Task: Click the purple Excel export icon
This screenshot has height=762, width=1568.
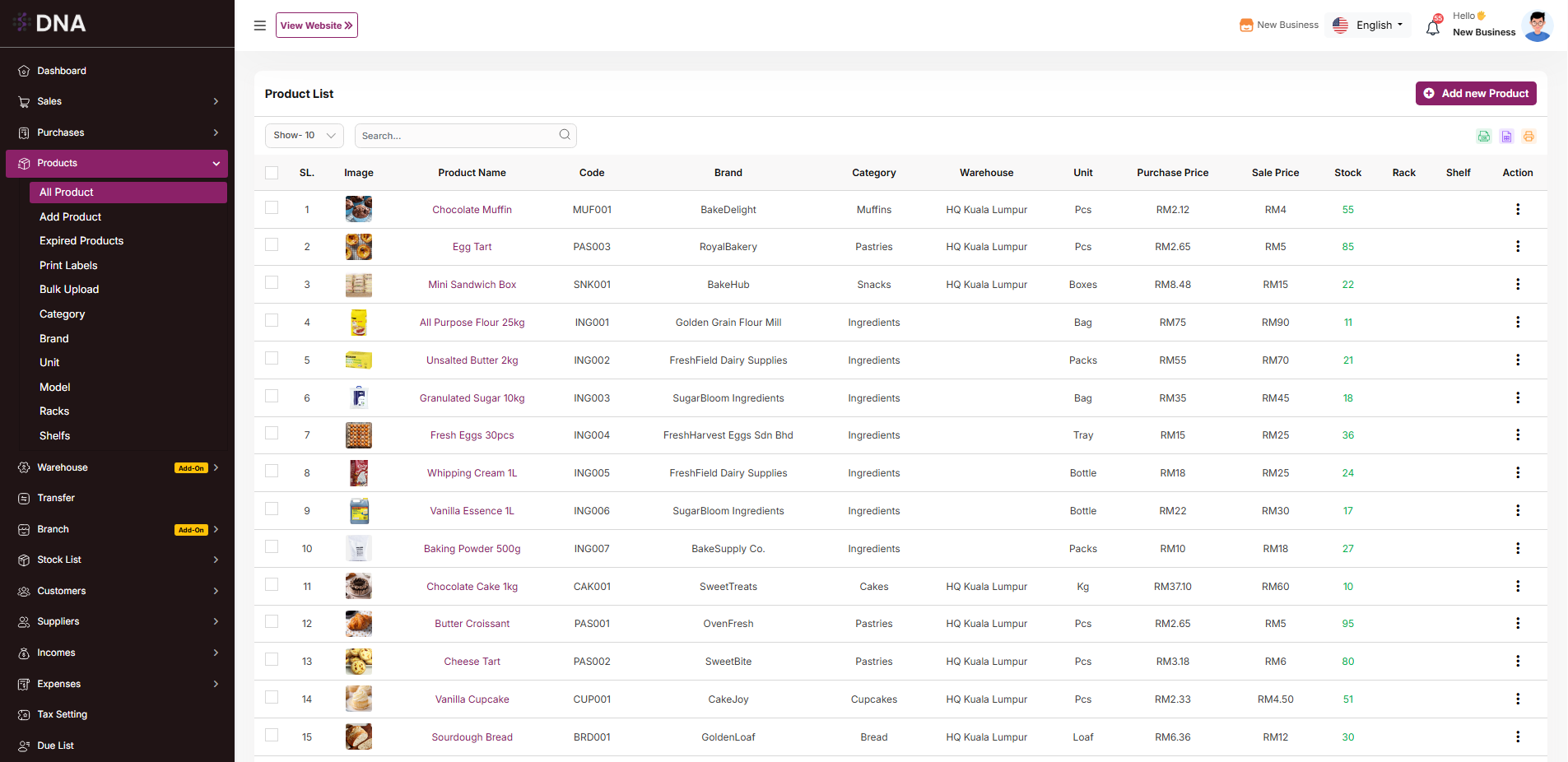Action: tap(1506, 137)
